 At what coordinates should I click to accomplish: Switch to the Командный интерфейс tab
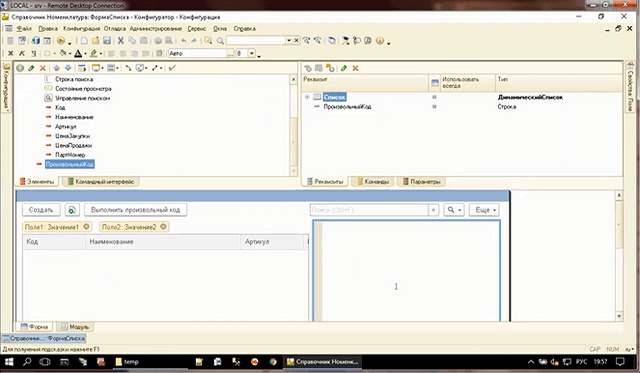click(x=101, y=182)
